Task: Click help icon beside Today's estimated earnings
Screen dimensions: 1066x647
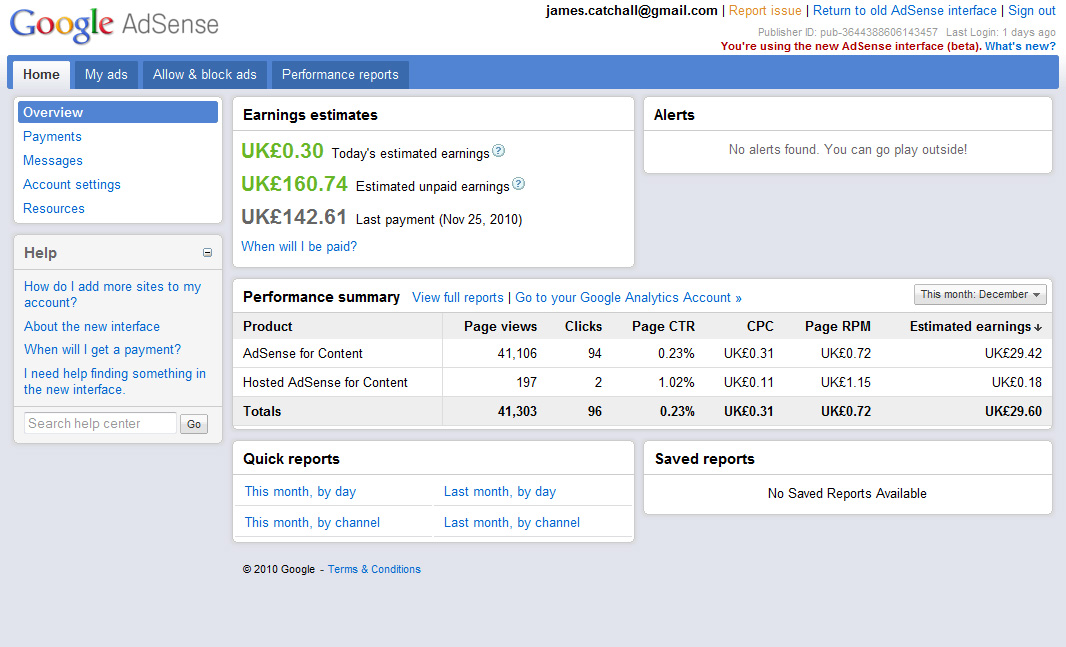Action: [x=499, y=152]
